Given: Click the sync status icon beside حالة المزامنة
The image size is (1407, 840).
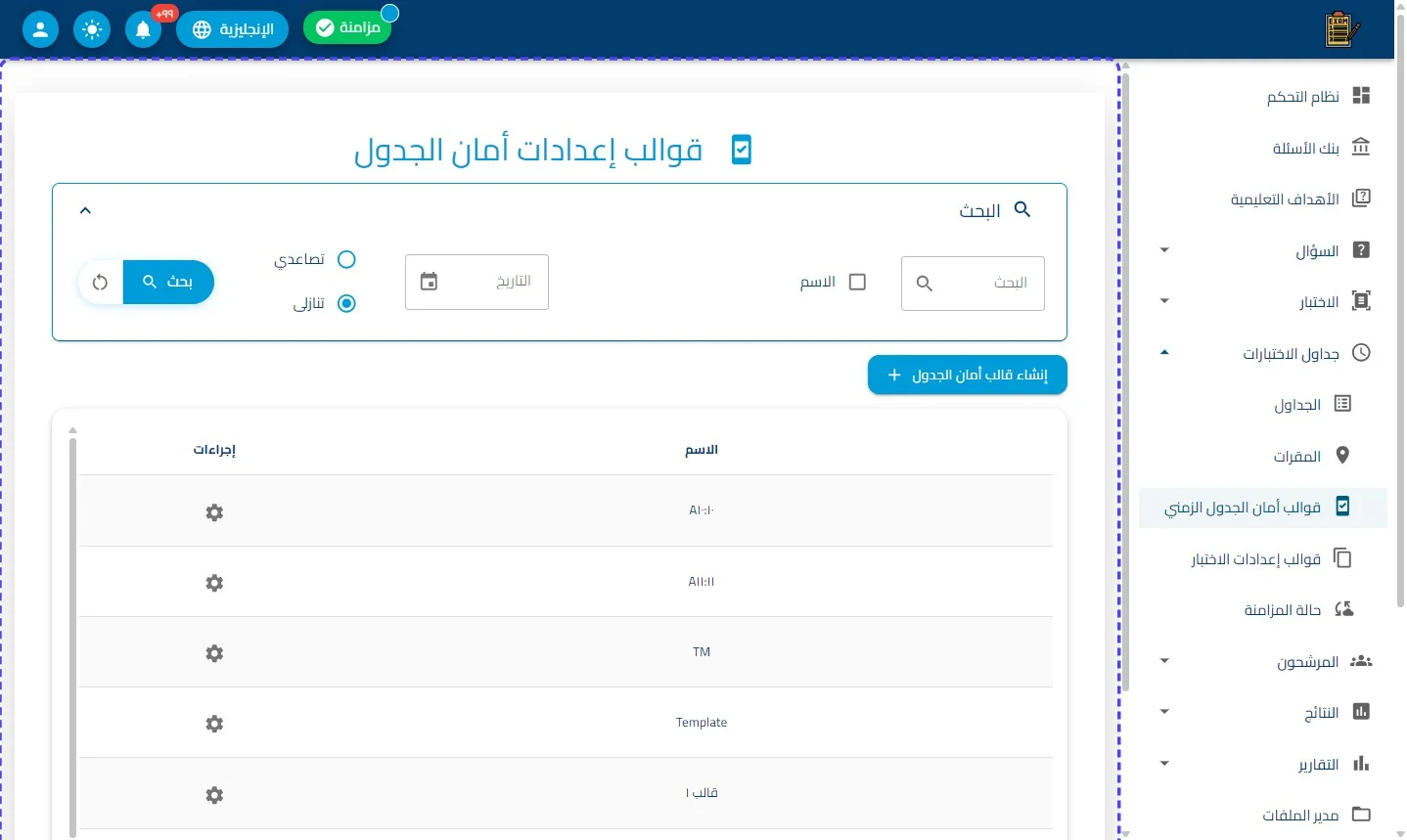Looking at the screenshot, I should (x=1344, y=609).
